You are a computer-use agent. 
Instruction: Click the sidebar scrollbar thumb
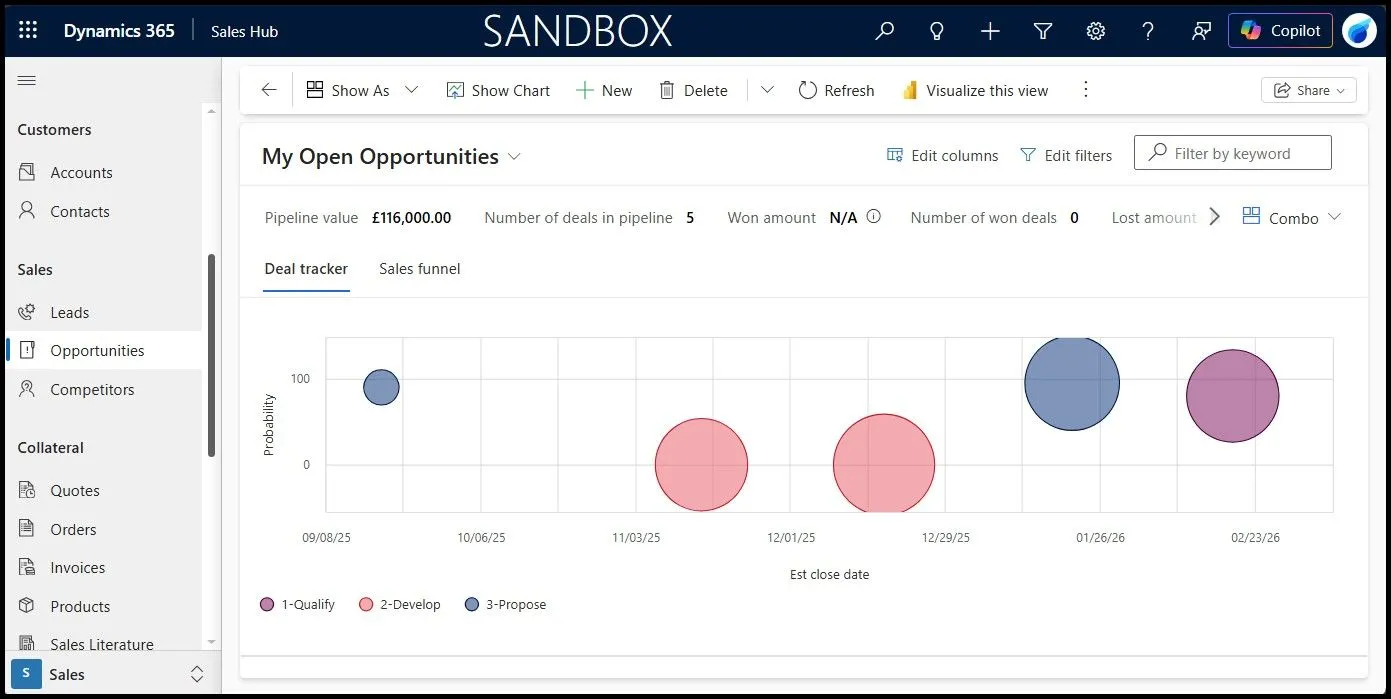click(211, 355)
